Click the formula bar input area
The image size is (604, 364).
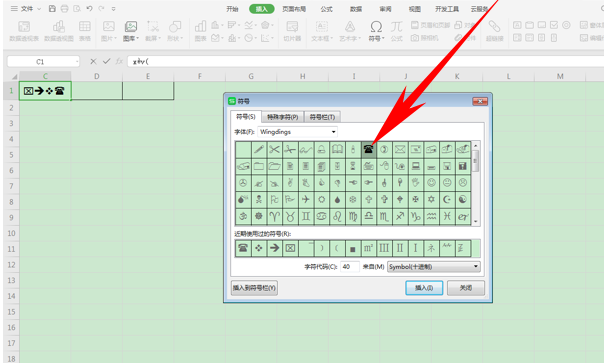pyautogui.click(x=366, y=62)
